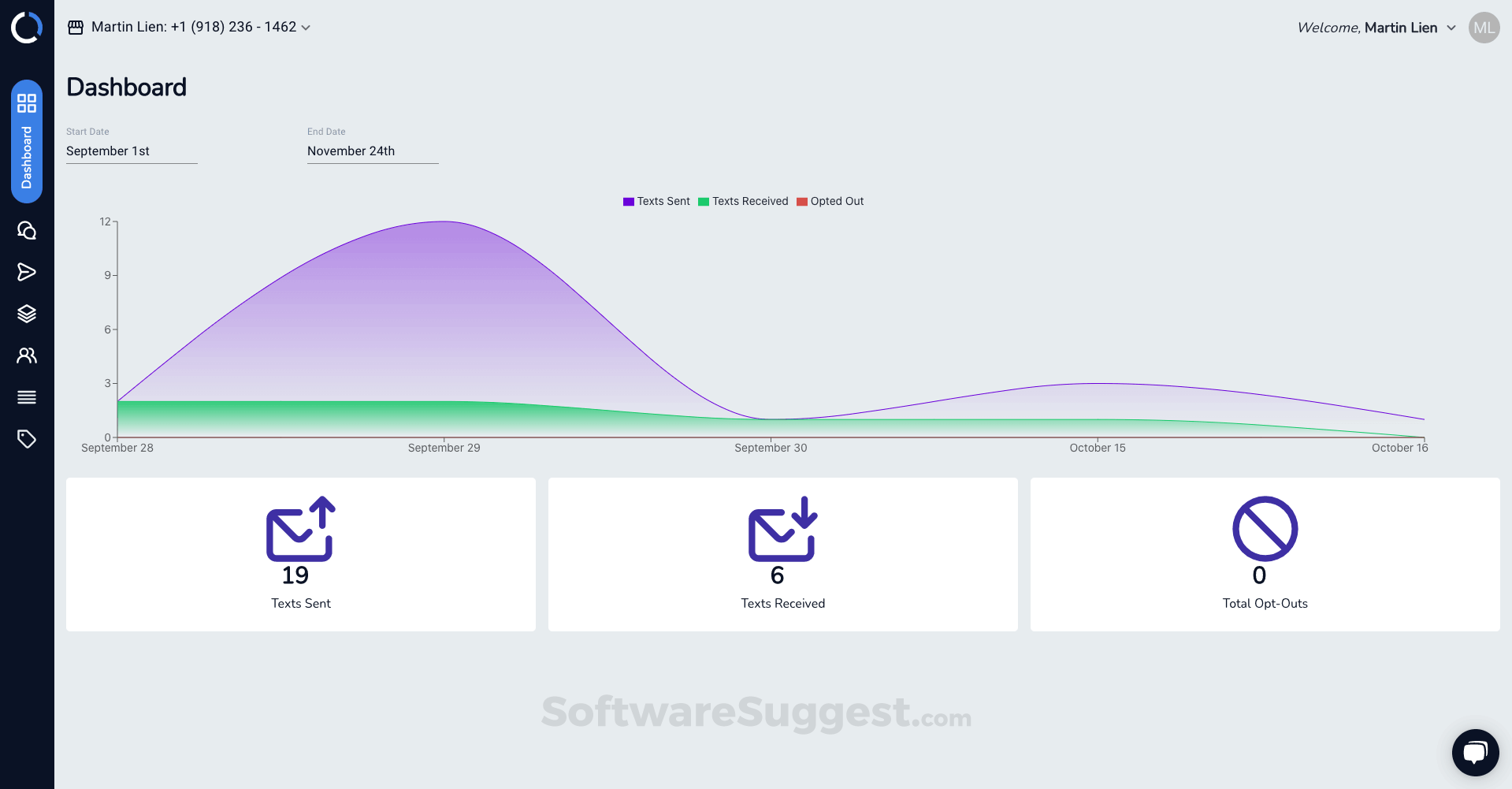Open the live chat support bubble
1512x789 pixels.
tap(1475, 752)
